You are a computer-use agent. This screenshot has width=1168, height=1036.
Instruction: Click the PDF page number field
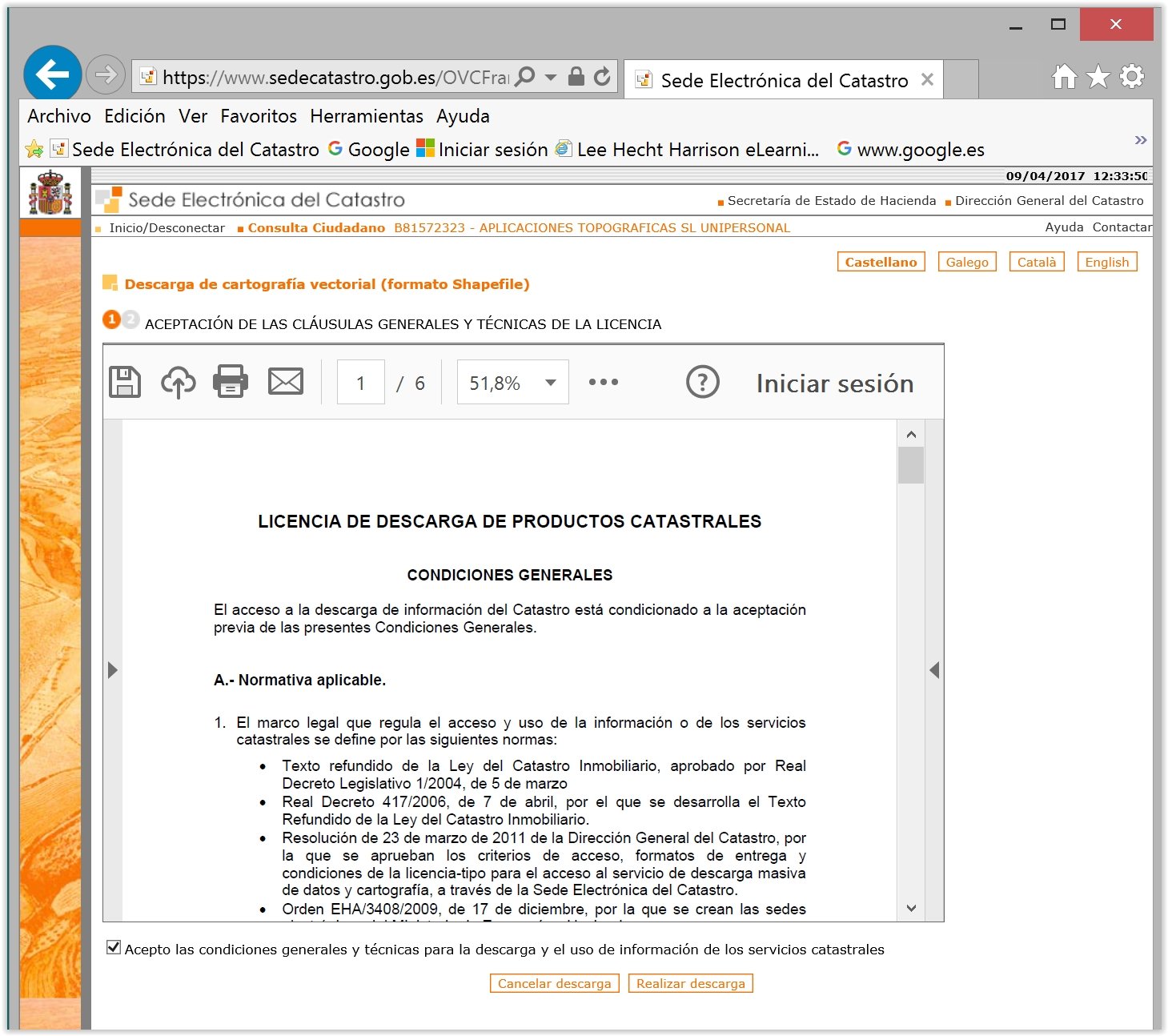361,383
